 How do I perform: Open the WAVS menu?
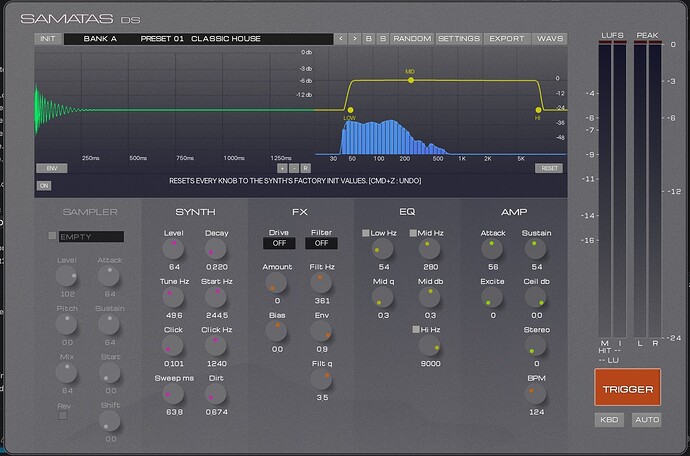(550, 39)
